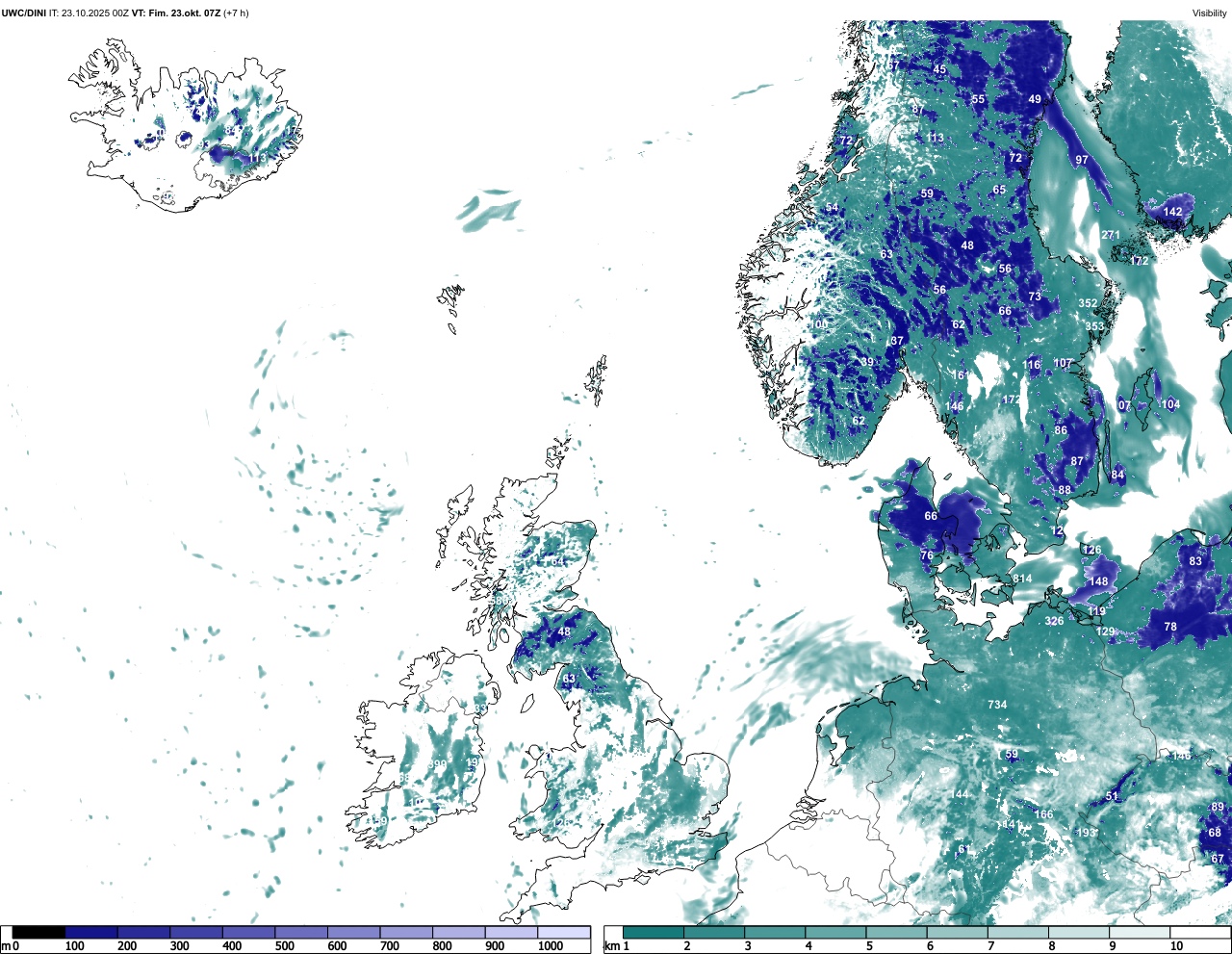This screenshot has width=1232, height=954.
Task: Click the 89 visibility value
Action: [x=1218, y=808]
